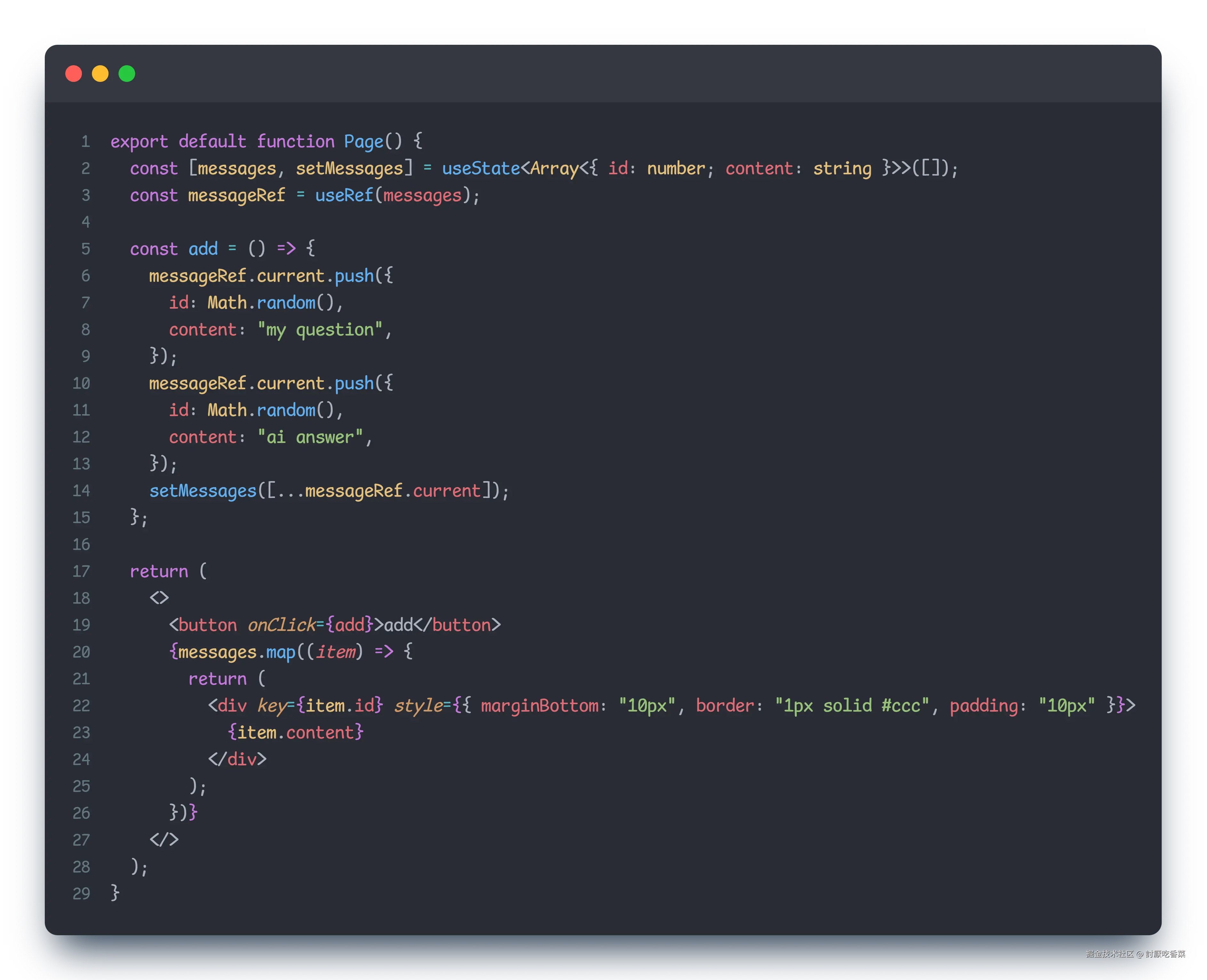Screen dimensions: 1207x980
Task: Click line number 29 in the gutter
Action: [x=81, y=893]
